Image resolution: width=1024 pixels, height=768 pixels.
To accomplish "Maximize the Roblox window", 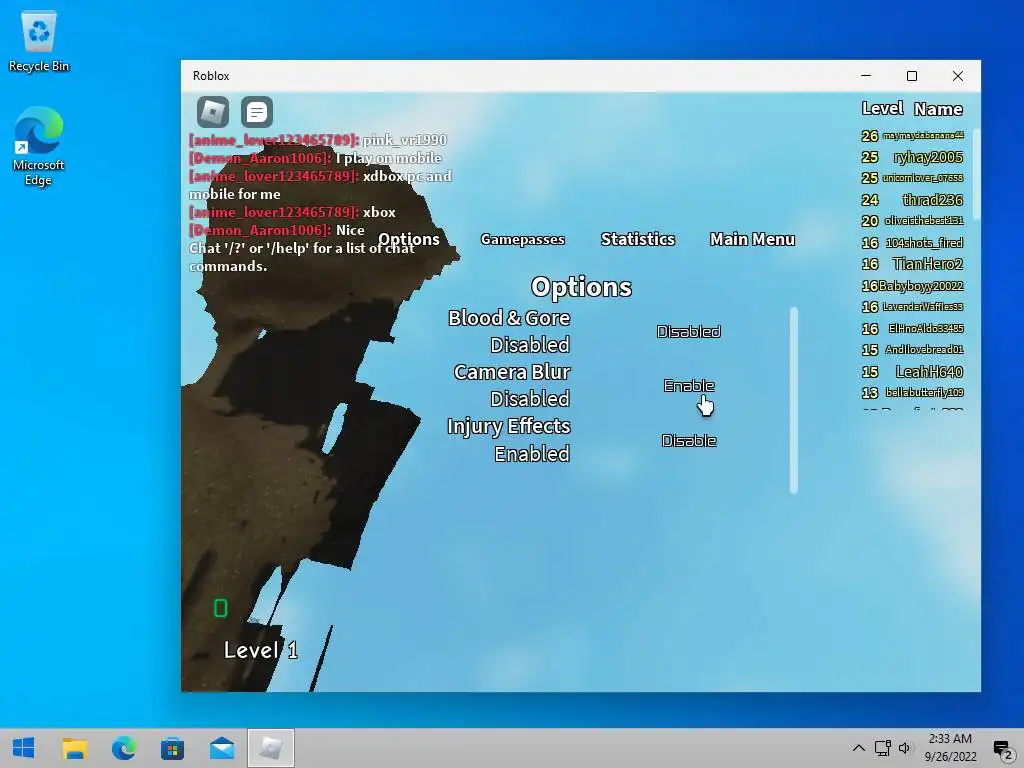I will pyautogui.click(x=912, y=76).
